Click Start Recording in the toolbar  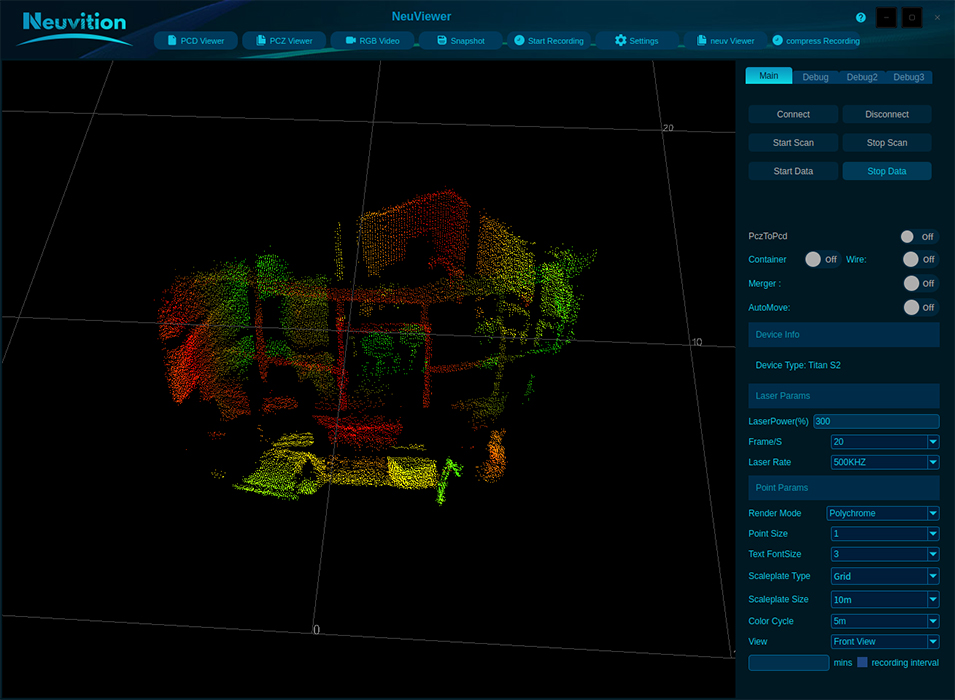click(x=549, y=41)
